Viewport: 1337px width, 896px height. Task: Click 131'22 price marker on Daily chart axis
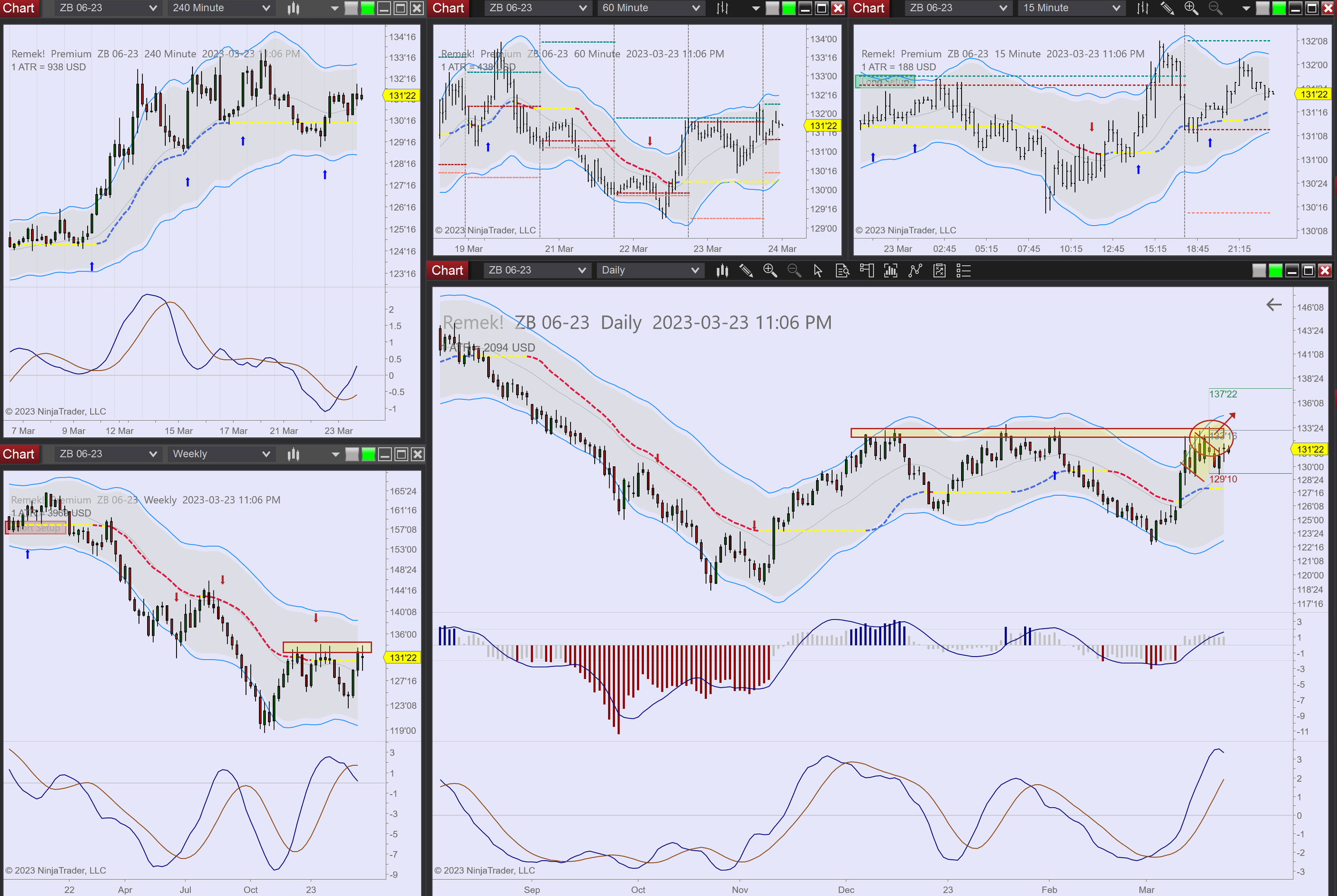[1310, 449]
